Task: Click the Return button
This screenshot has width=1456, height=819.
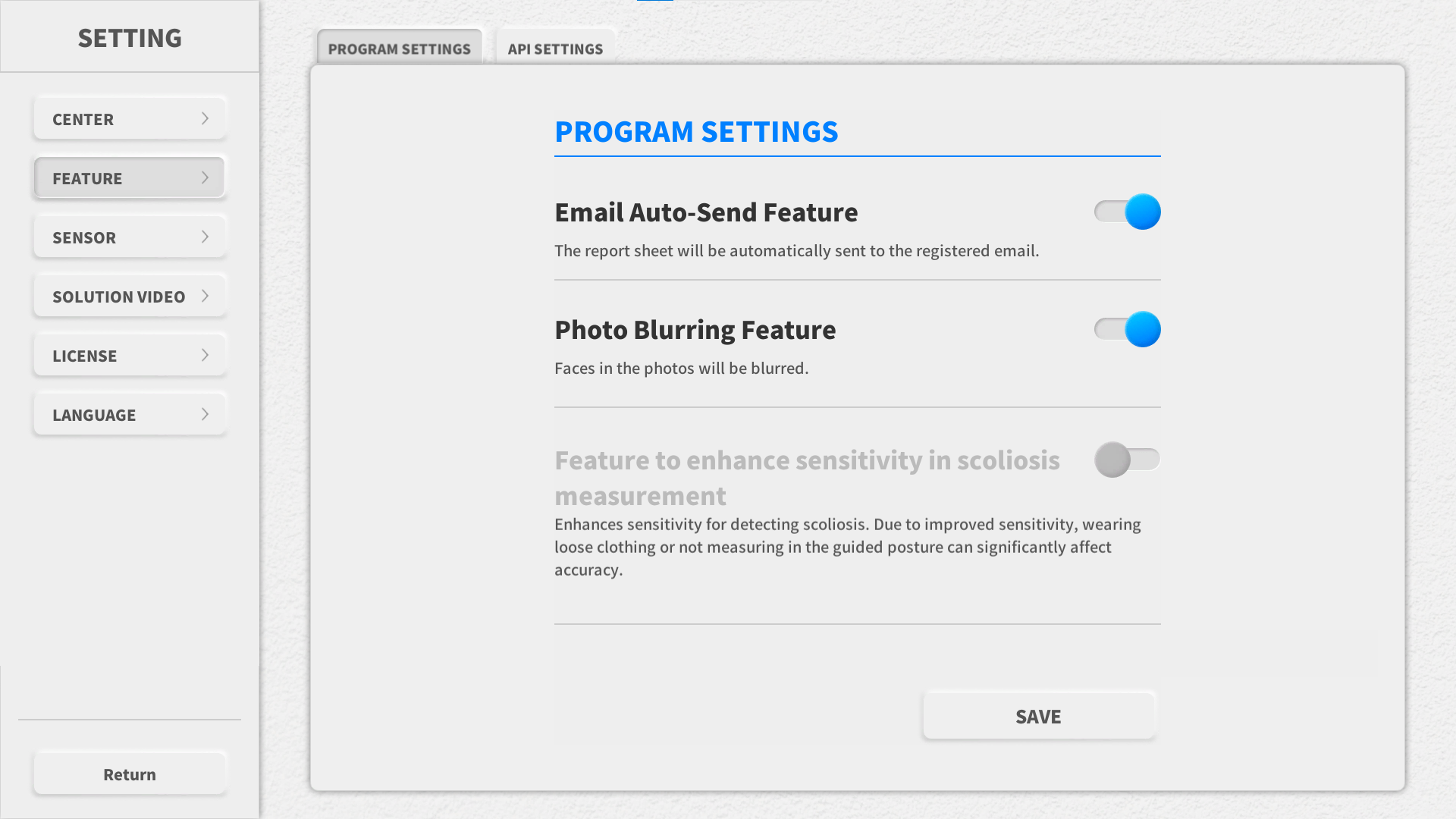Action: point(130,773)
